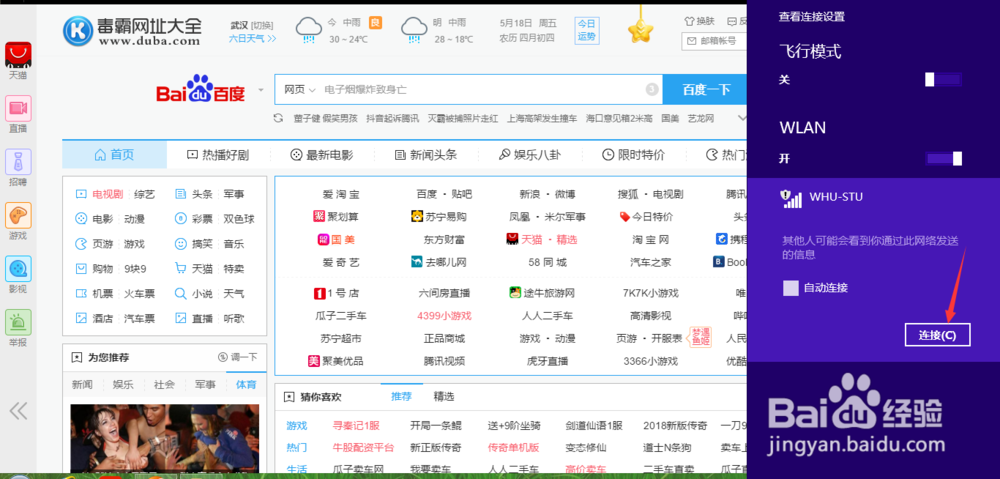Select the 热播好剧 tab
The image size is (1000, 479).
click(x=217, y=155)
